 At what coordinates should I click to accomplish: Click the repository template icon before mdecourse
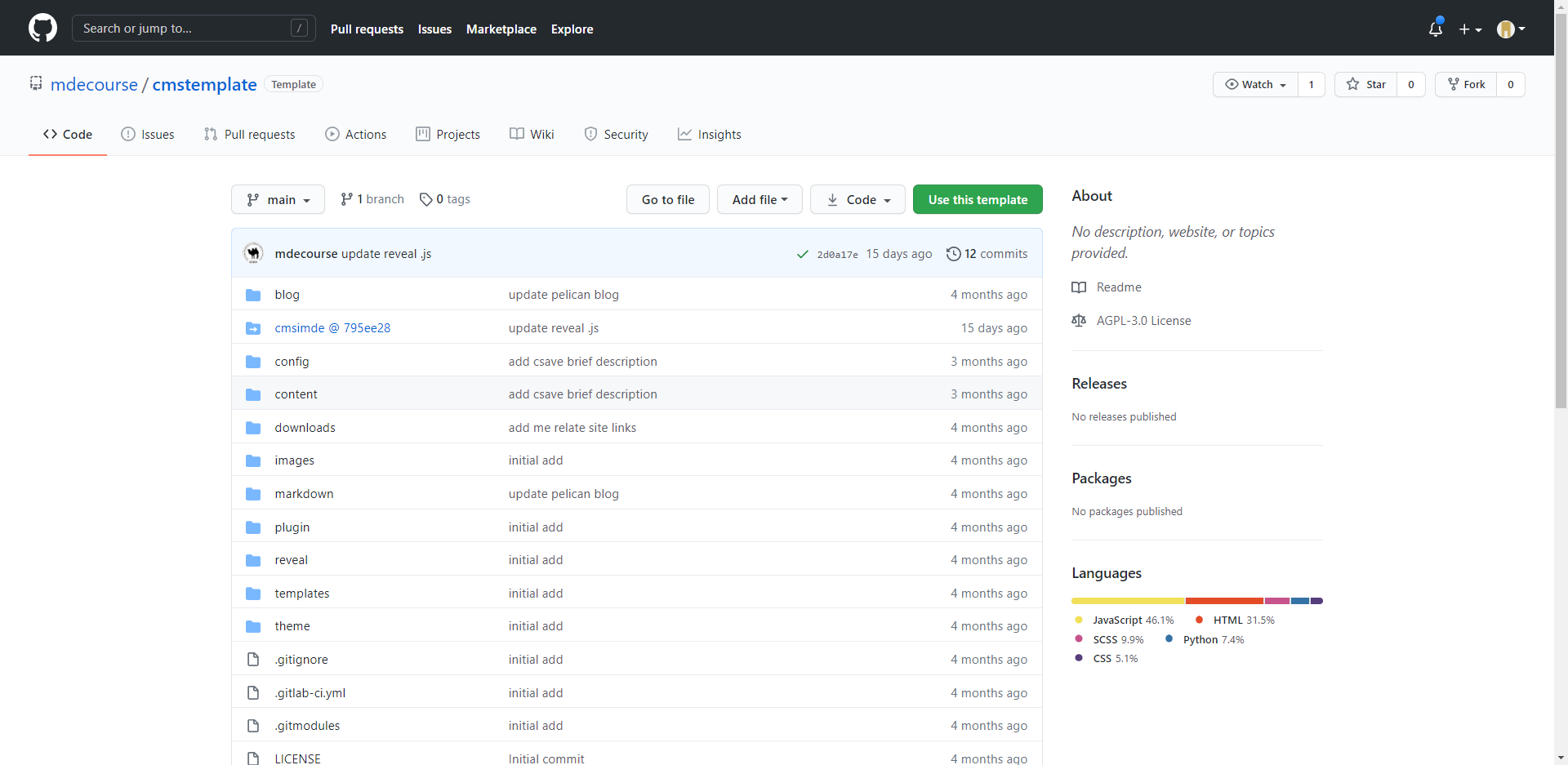point(36,83)
